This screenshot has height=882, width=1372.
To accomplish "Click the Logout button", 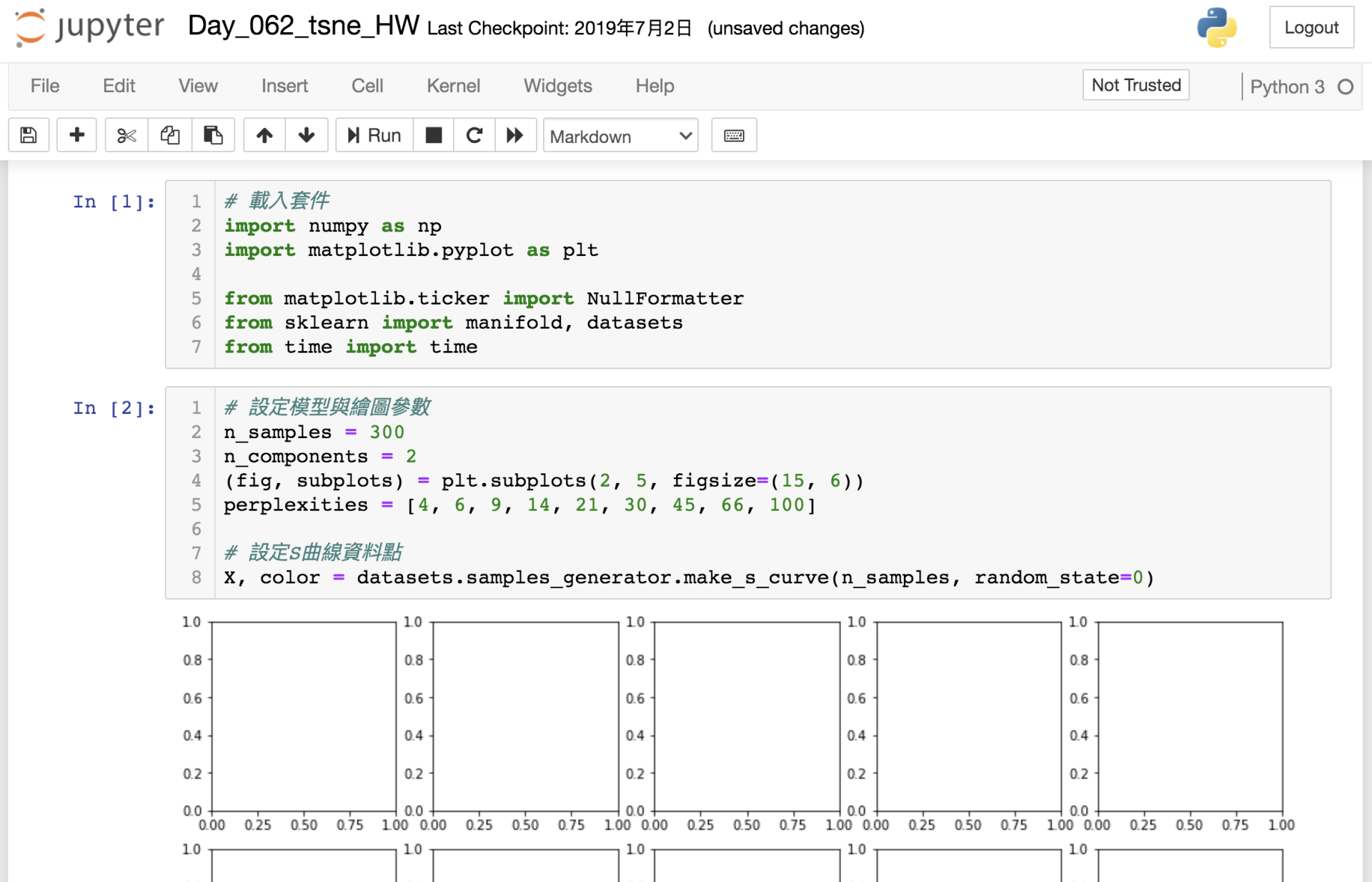I will [1311, 27].
